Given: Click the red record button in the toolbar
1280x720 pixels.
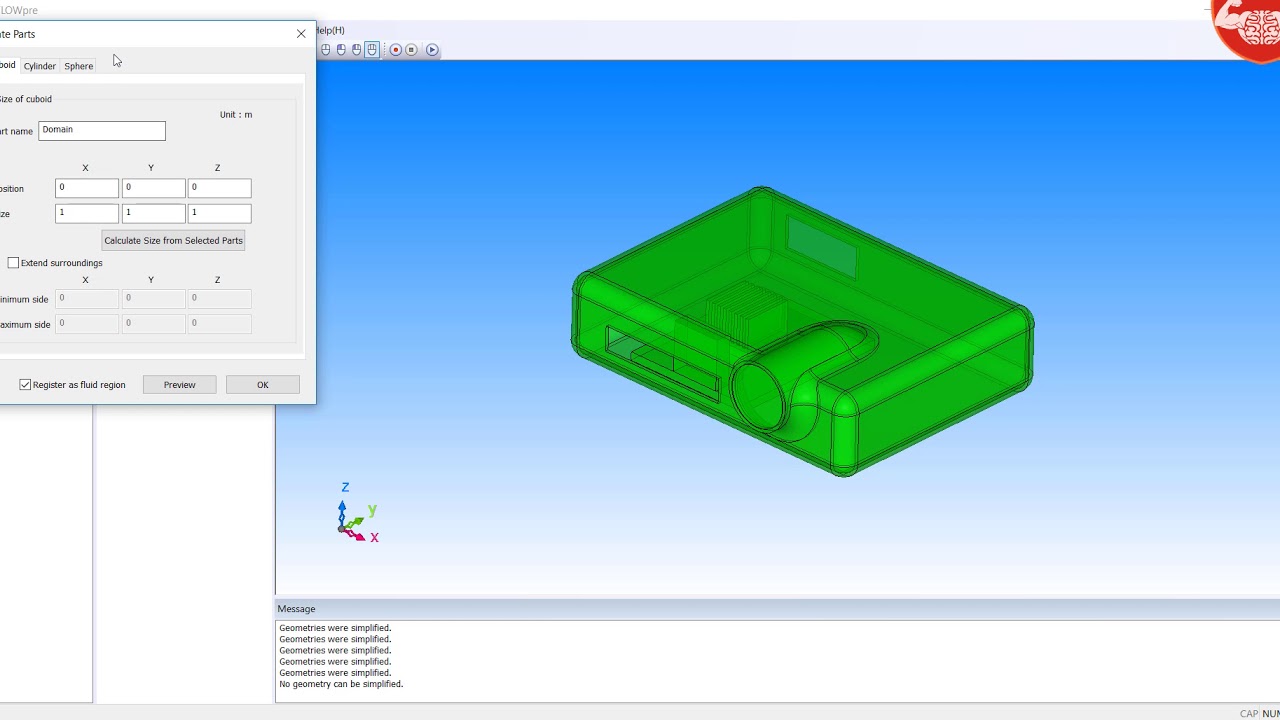Looking at the screenshot, I should [396, 50].
